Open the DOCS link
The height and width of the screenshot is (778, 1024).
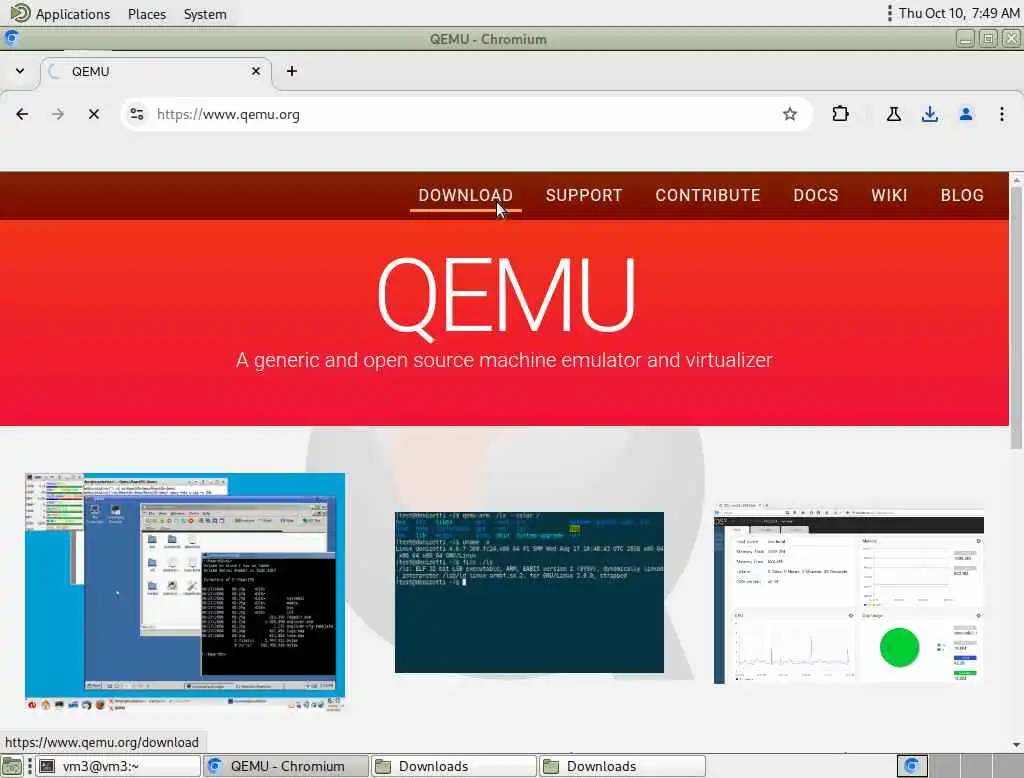tap(816, 195)
